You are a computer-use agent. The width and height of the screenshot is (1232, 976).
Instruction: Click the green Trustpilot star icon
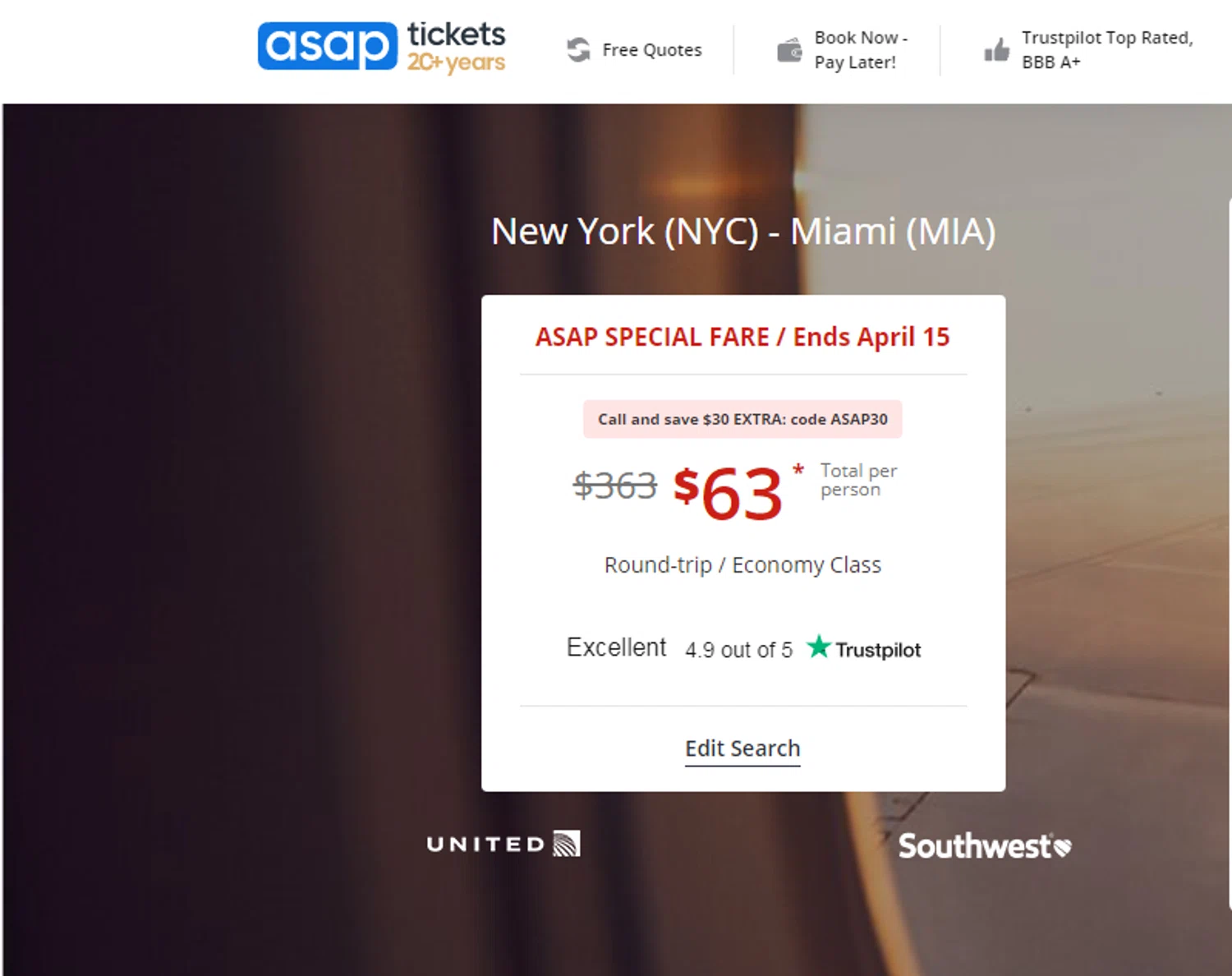pos(818,647)
